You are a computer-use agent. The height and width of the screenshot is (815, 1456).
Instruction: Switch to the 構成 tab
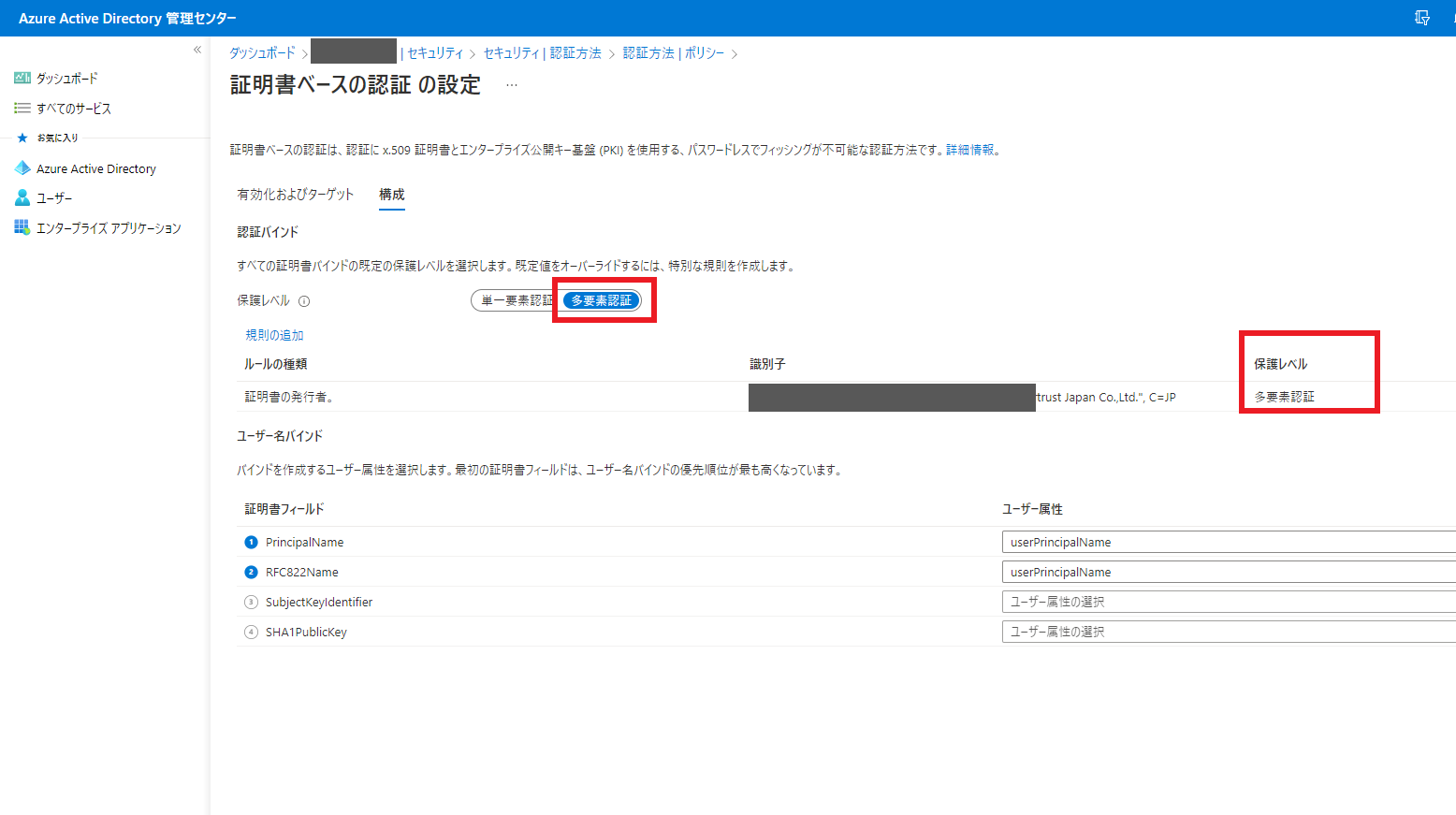pos(392,194)
